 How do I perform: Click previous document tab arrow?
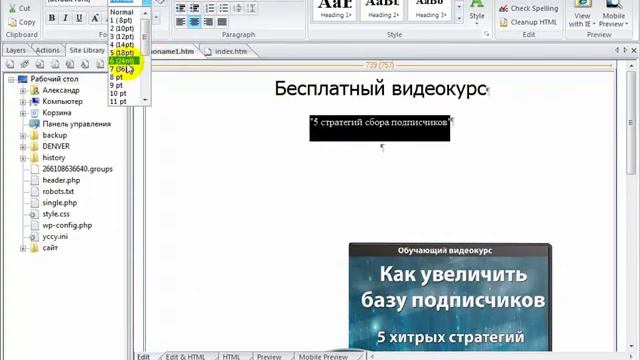coord(617,50)
